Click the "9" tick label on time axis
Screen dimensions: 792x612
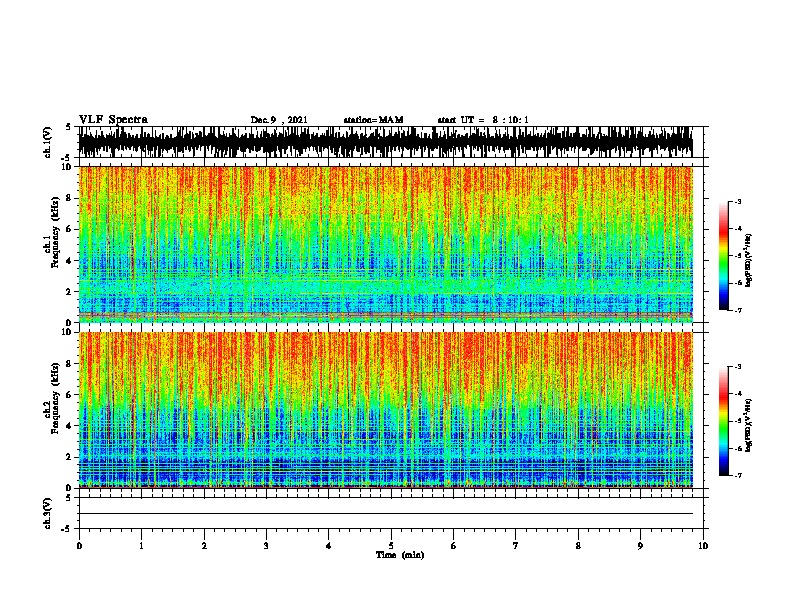coord(640,546)
